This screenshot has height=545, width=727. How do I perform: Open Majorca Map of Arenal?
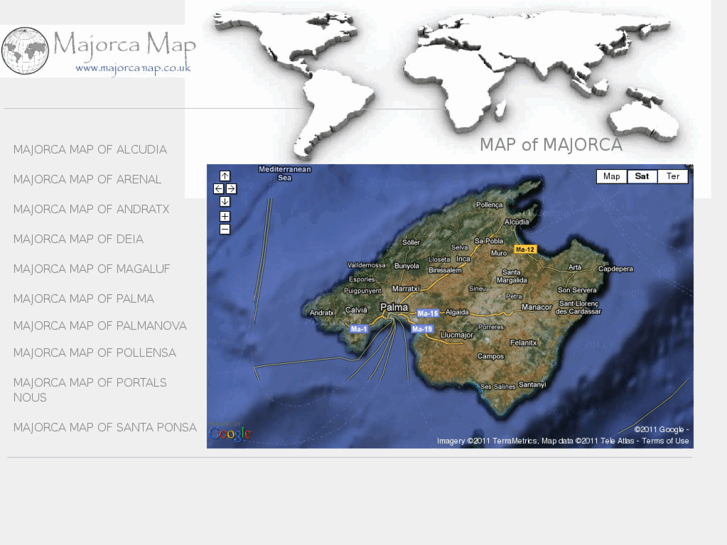pos(87,180)
